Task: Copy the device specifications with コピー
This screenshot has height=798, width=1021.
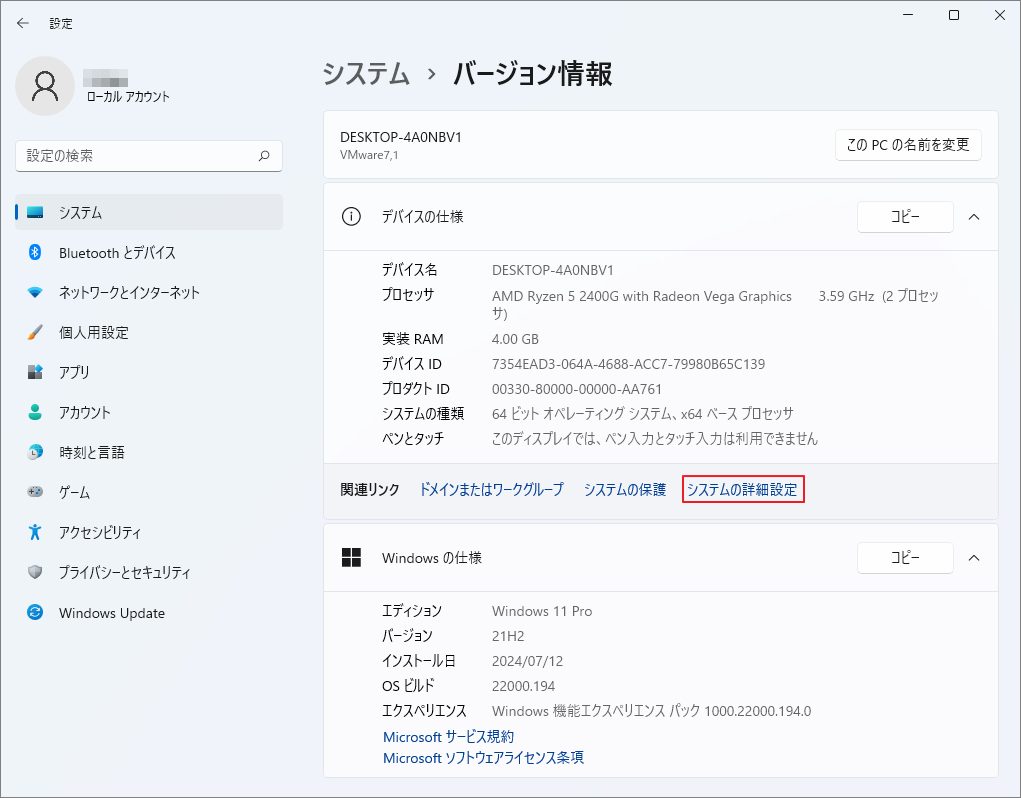Action: [x=904, y=217]
